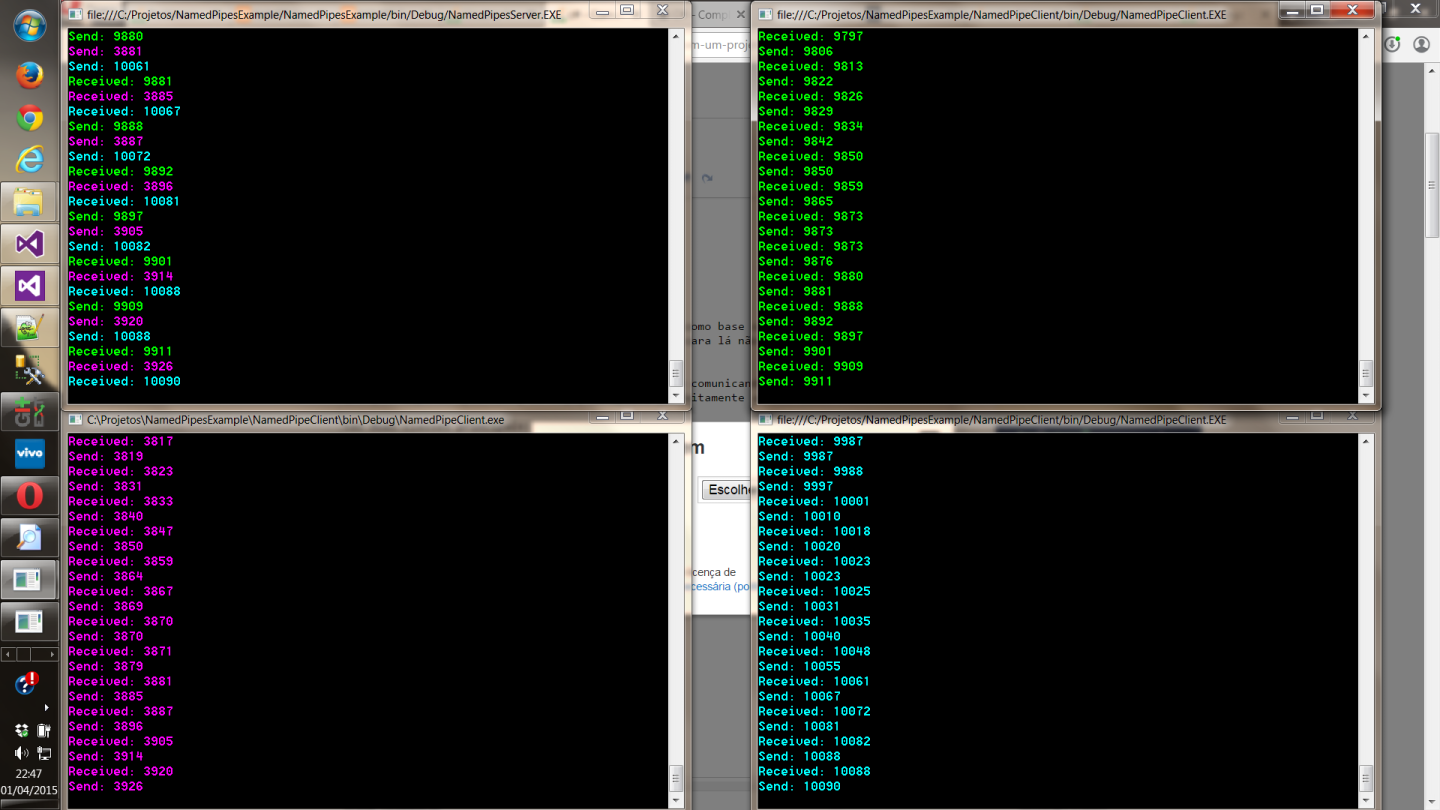Click 'Send: 9911' in green client window
Screen dimensions: 1440x810
tap(795, 381)
